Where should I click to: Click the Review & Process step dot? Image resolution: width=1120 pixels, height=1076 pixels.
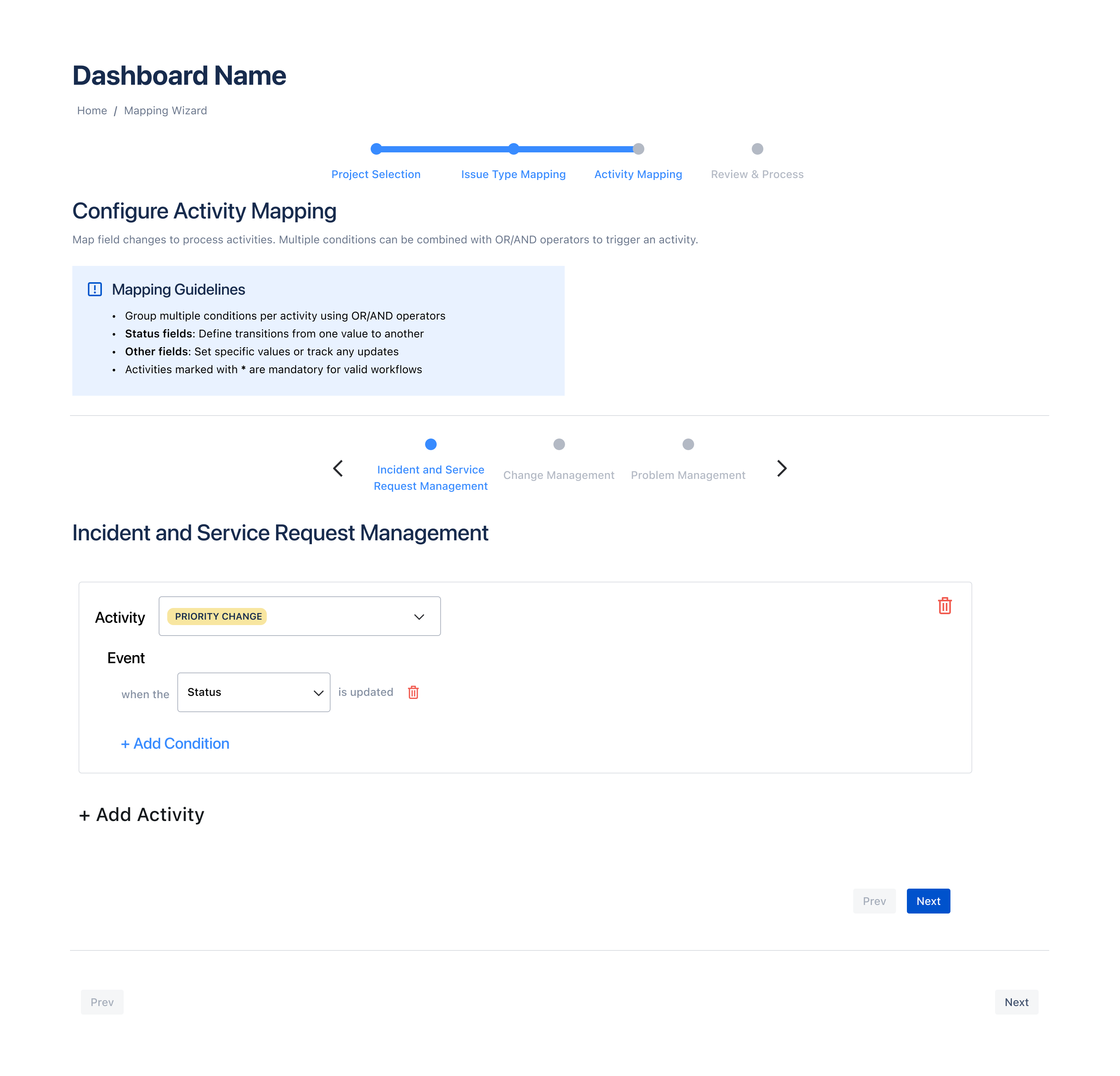click(757, 149)
